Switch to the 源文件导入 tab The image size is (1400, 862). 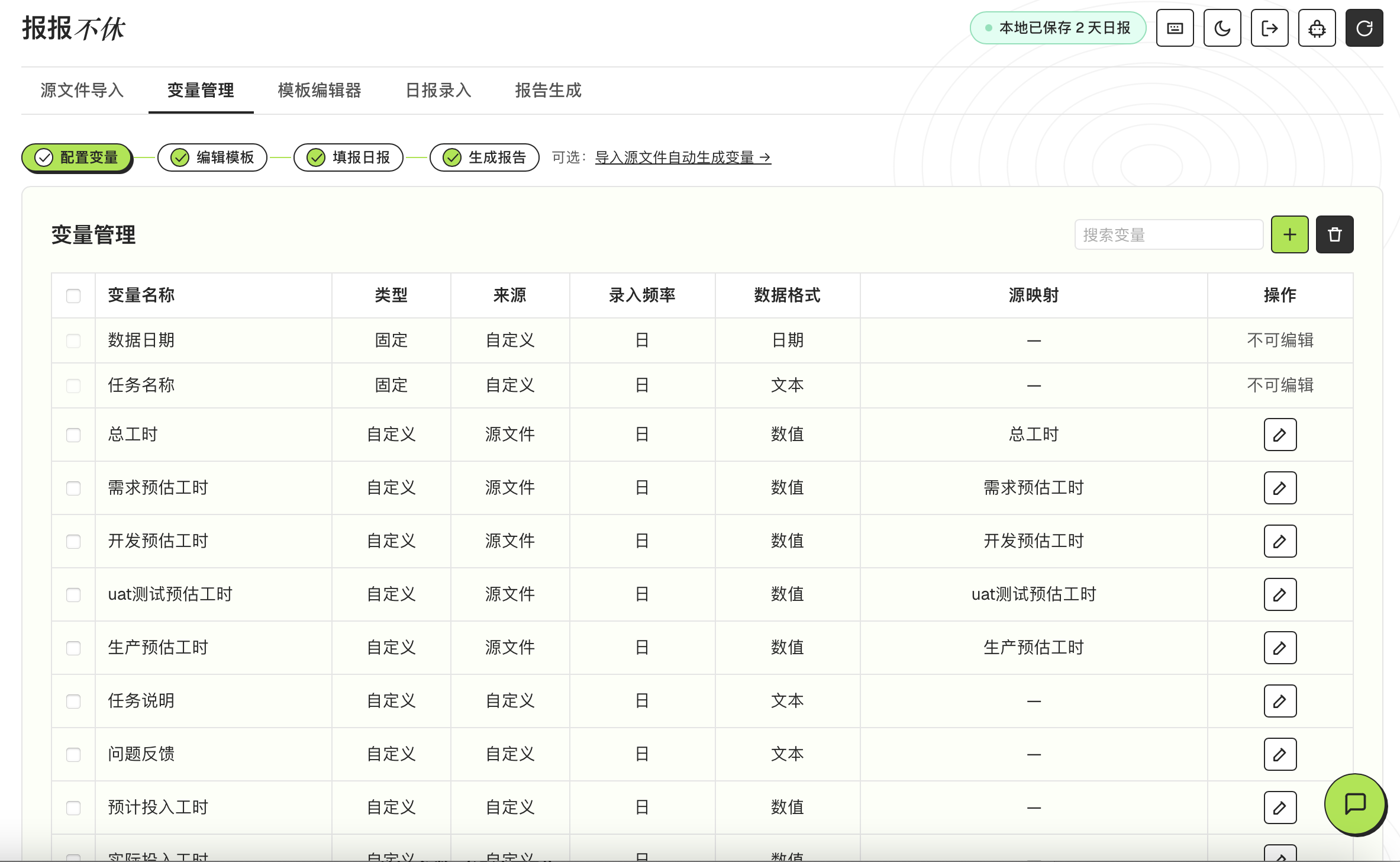click(x=82, y=90)
